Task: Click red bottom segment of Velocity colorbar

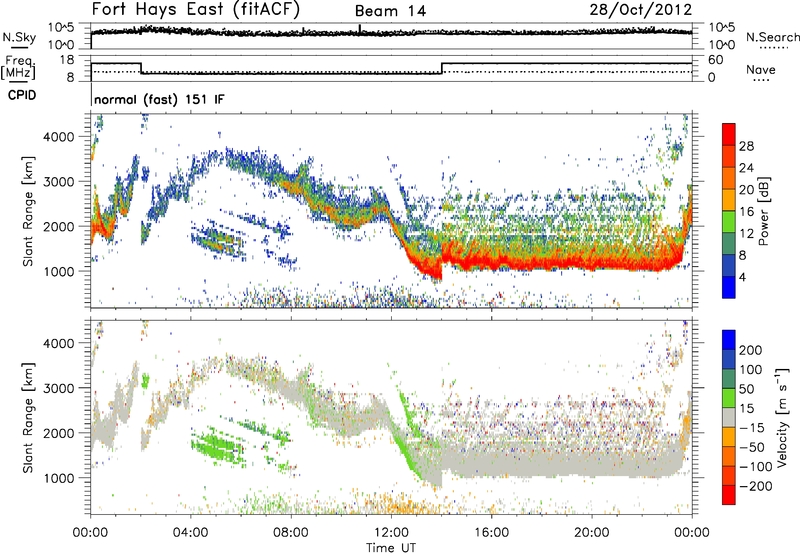Action: point(729,495)
